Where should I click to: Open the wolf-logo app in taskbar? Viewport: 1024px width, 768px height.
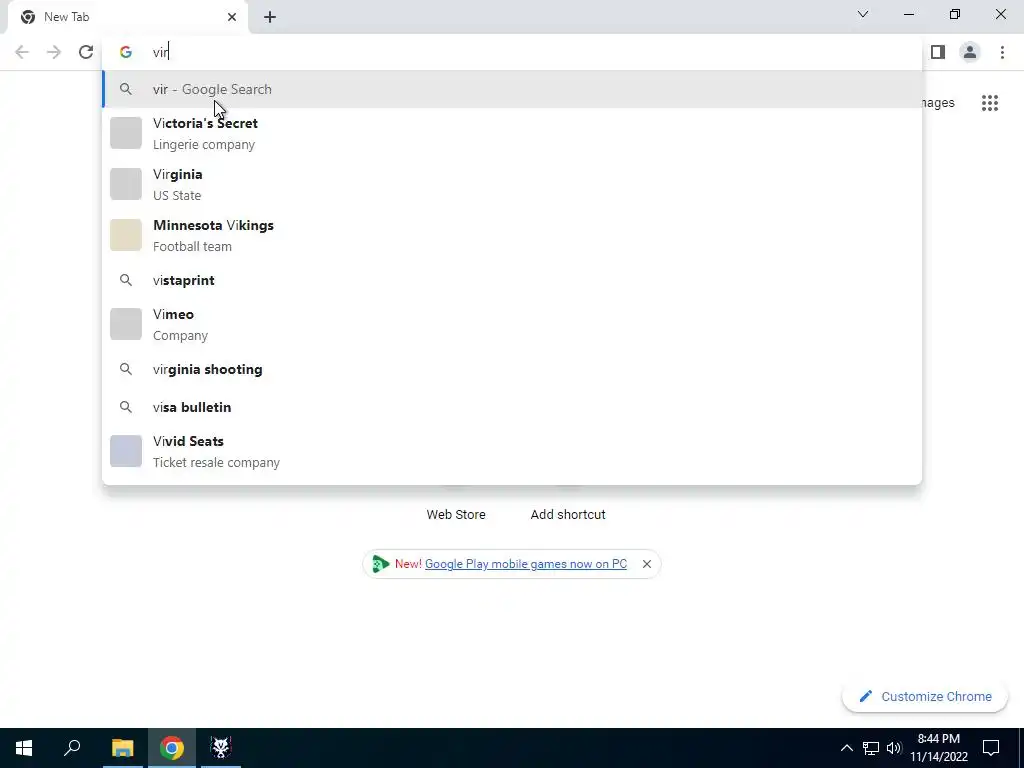point(221,748)
